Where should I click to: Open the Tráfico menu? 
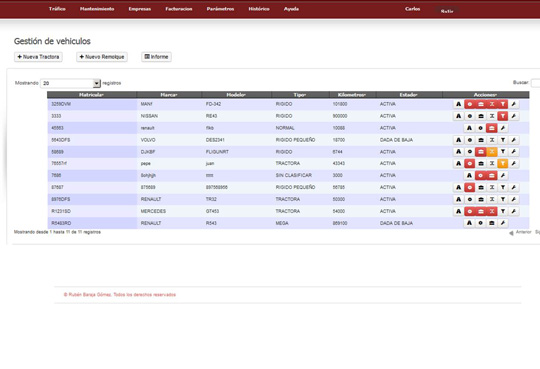tap(57, 9)
